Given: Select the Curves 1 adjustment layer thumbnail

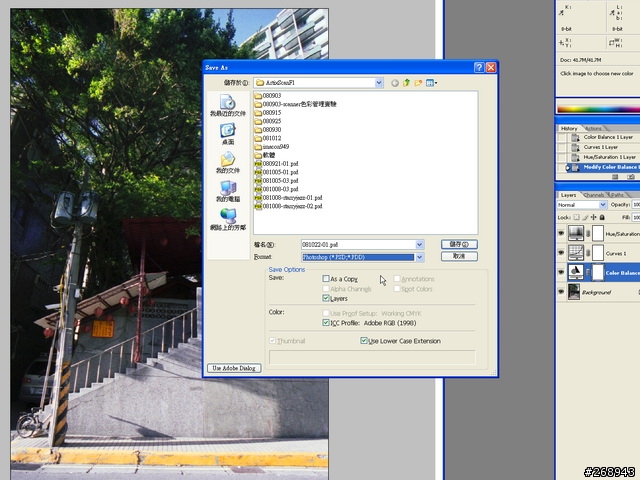Looking at the screenshot, I should click(x=576, y=253).
